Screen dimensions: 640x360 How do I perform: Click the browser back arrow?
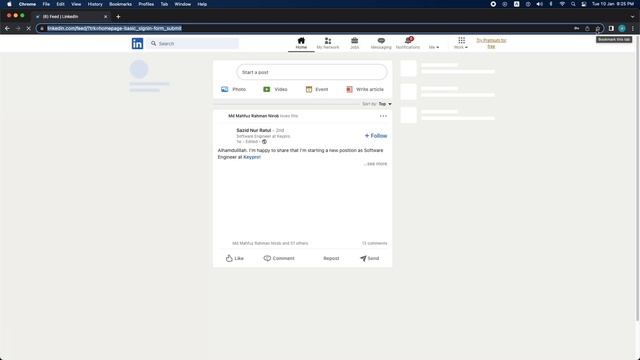coord(7,28)
